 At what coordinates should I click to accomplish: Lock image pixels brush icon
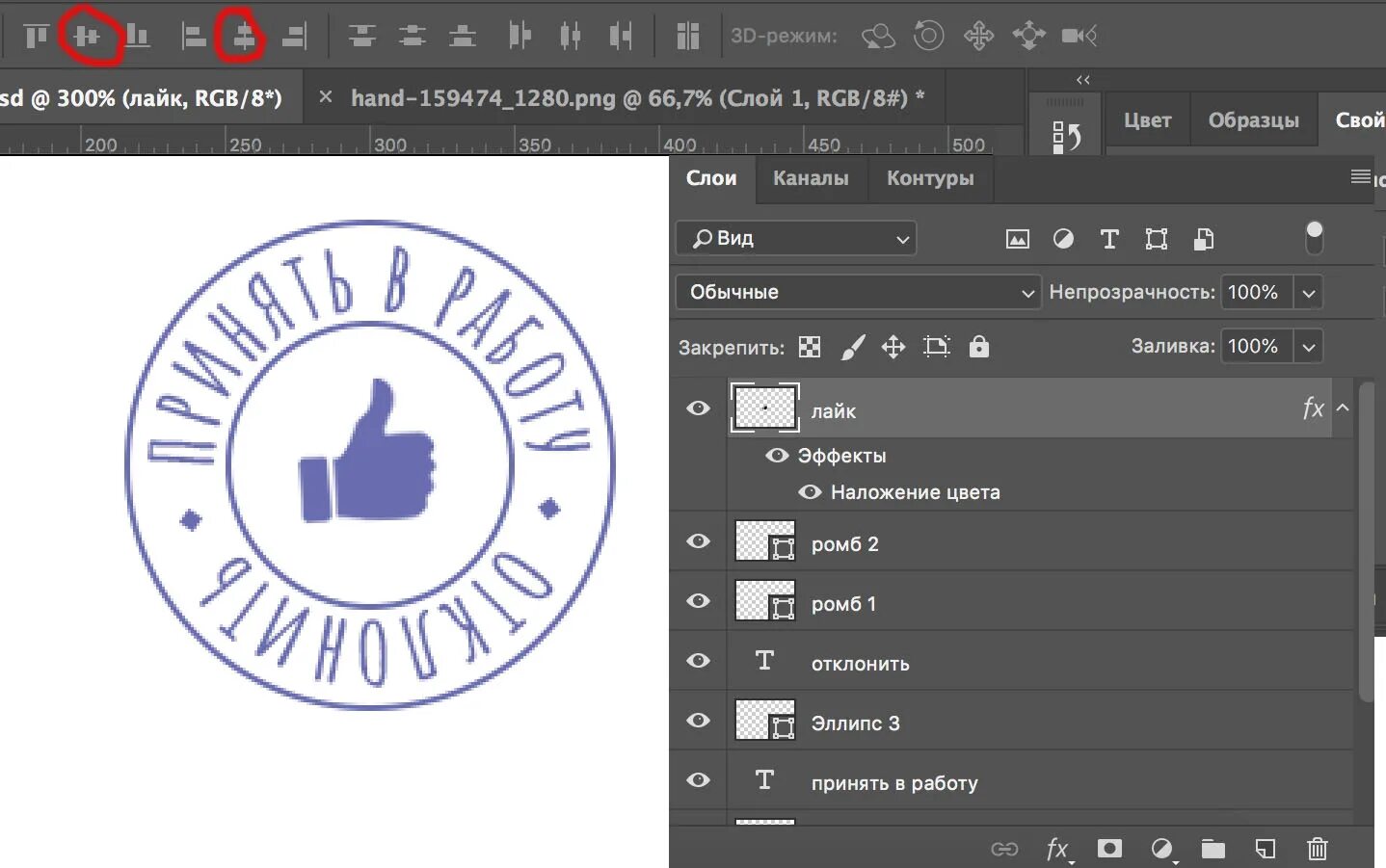pyautogui.click(x=853, y=347)
